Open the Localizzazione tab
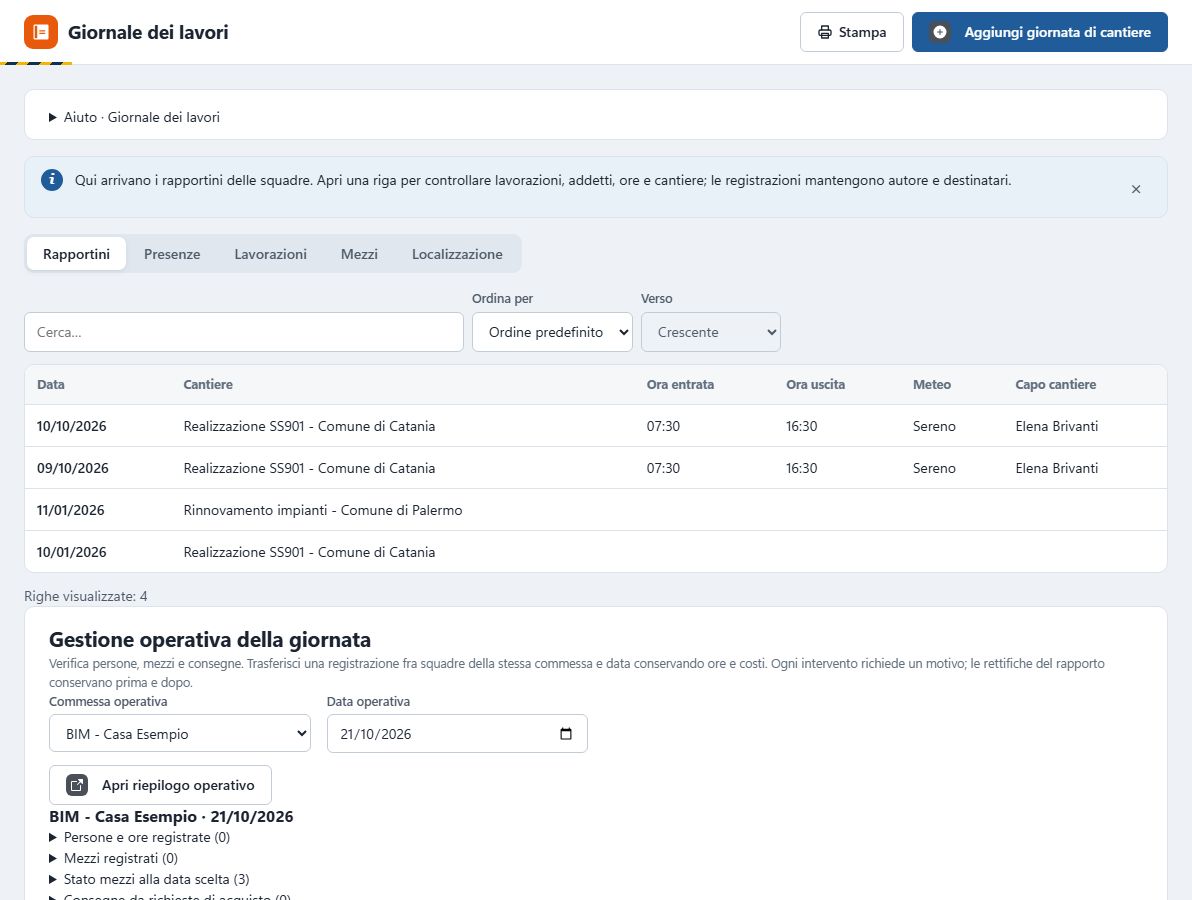 pos(458,254)
